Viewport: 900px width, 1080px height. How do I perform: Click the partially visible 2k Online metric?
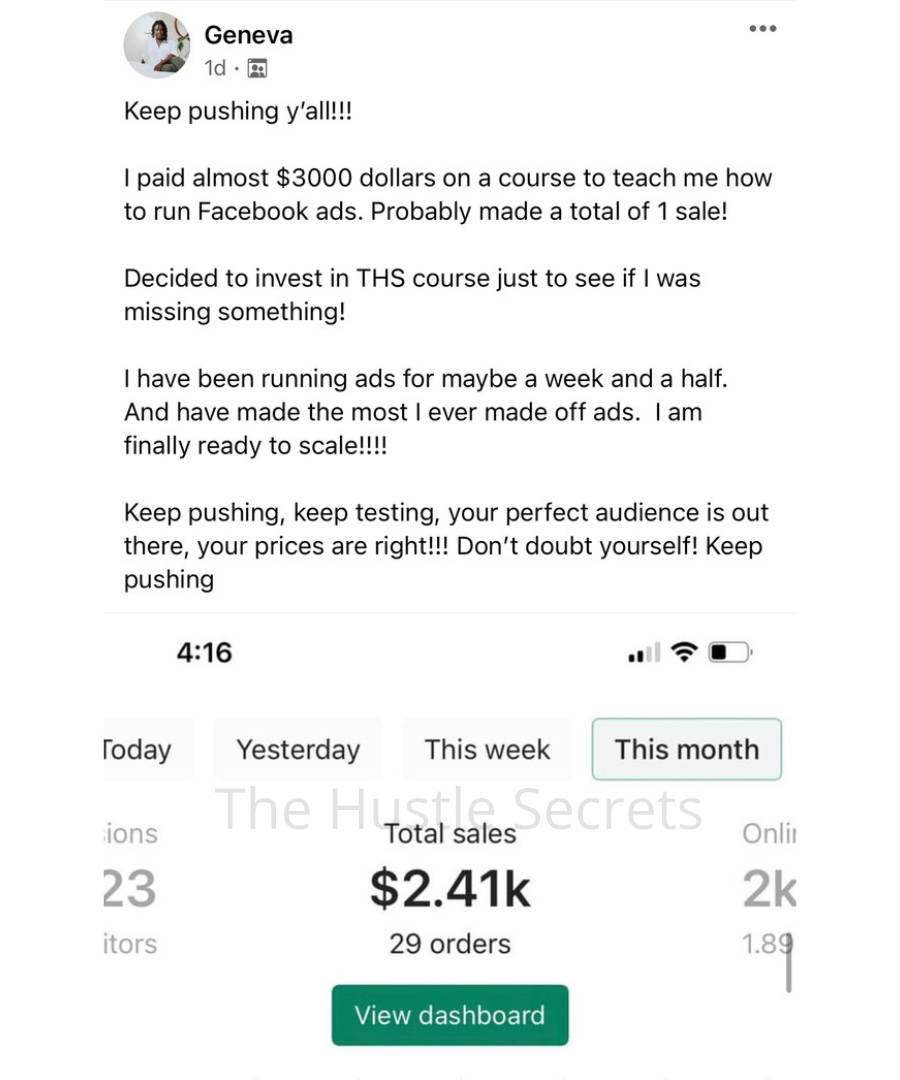[769, 889]
